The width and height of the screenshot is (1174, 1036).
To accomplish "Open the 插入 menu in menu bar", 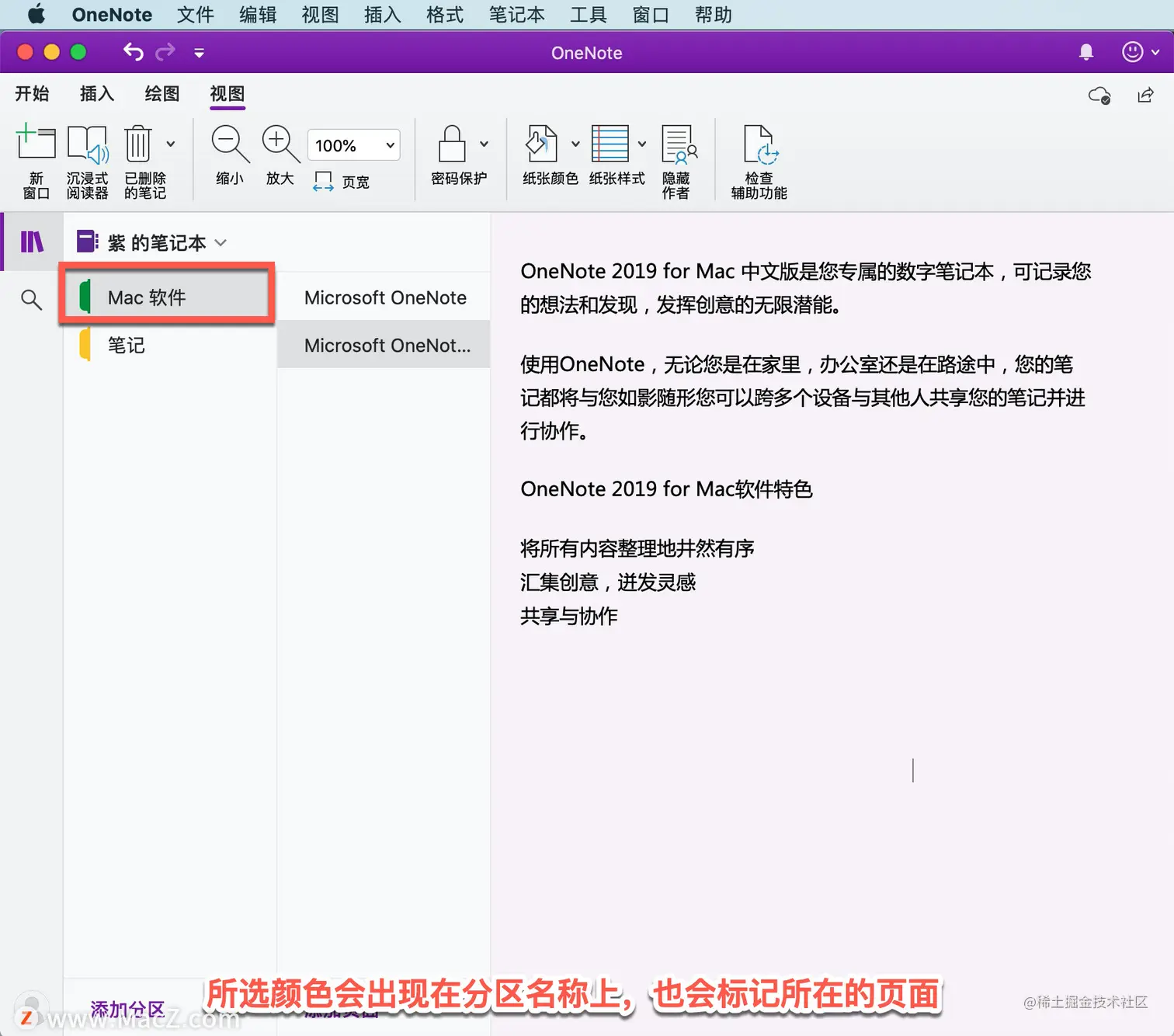I will 382,15.
